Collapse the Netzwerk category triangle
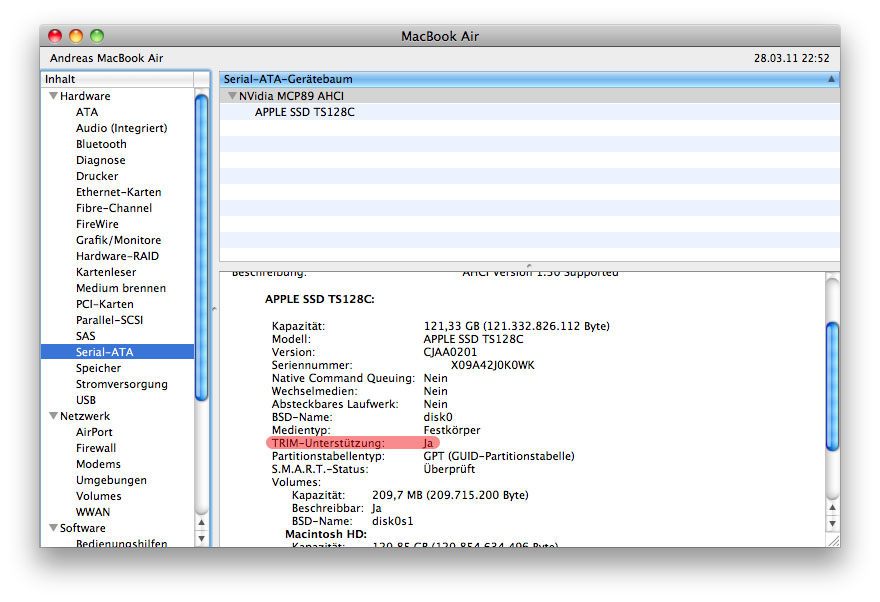Screen dimensions: 880x602 [53, 416]
